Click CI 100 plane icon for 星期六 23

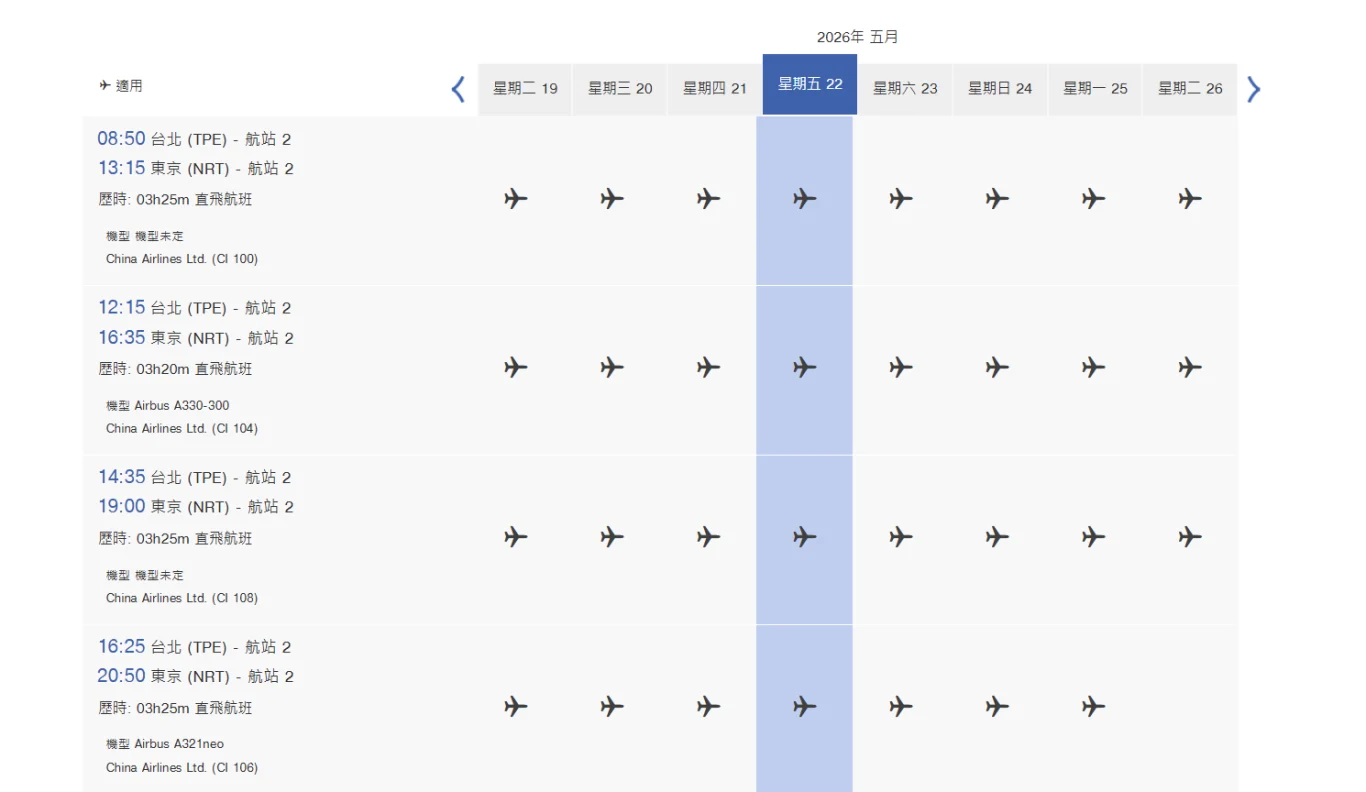click(901, 199)
